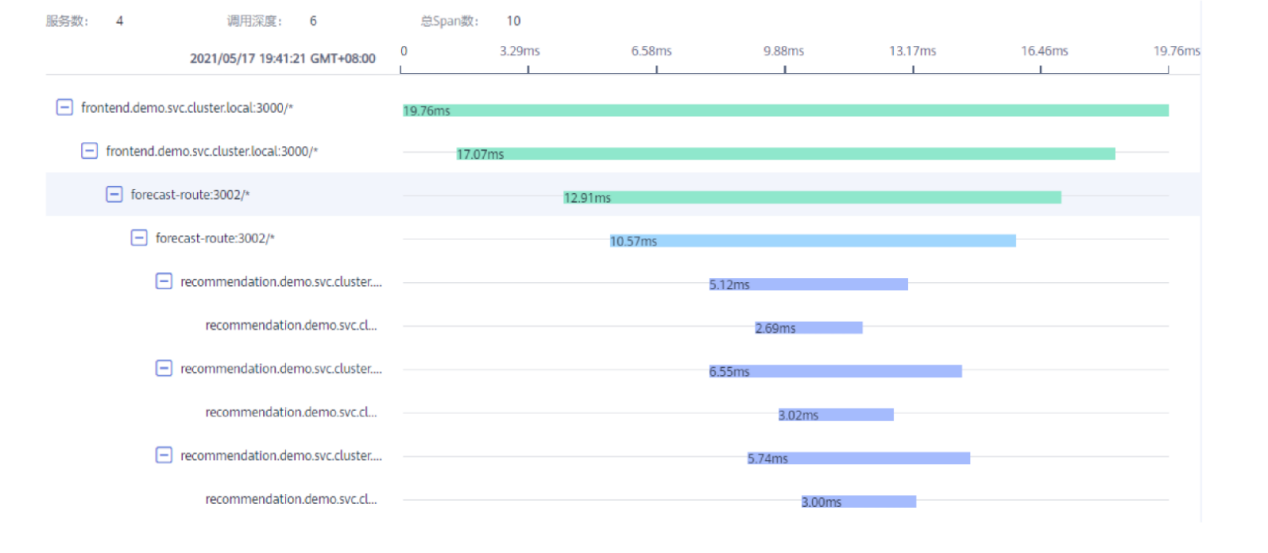Collapse the 10.57ms forecast-route span
The height and width of the screenshot is (553, 1268).
point(139,238)
